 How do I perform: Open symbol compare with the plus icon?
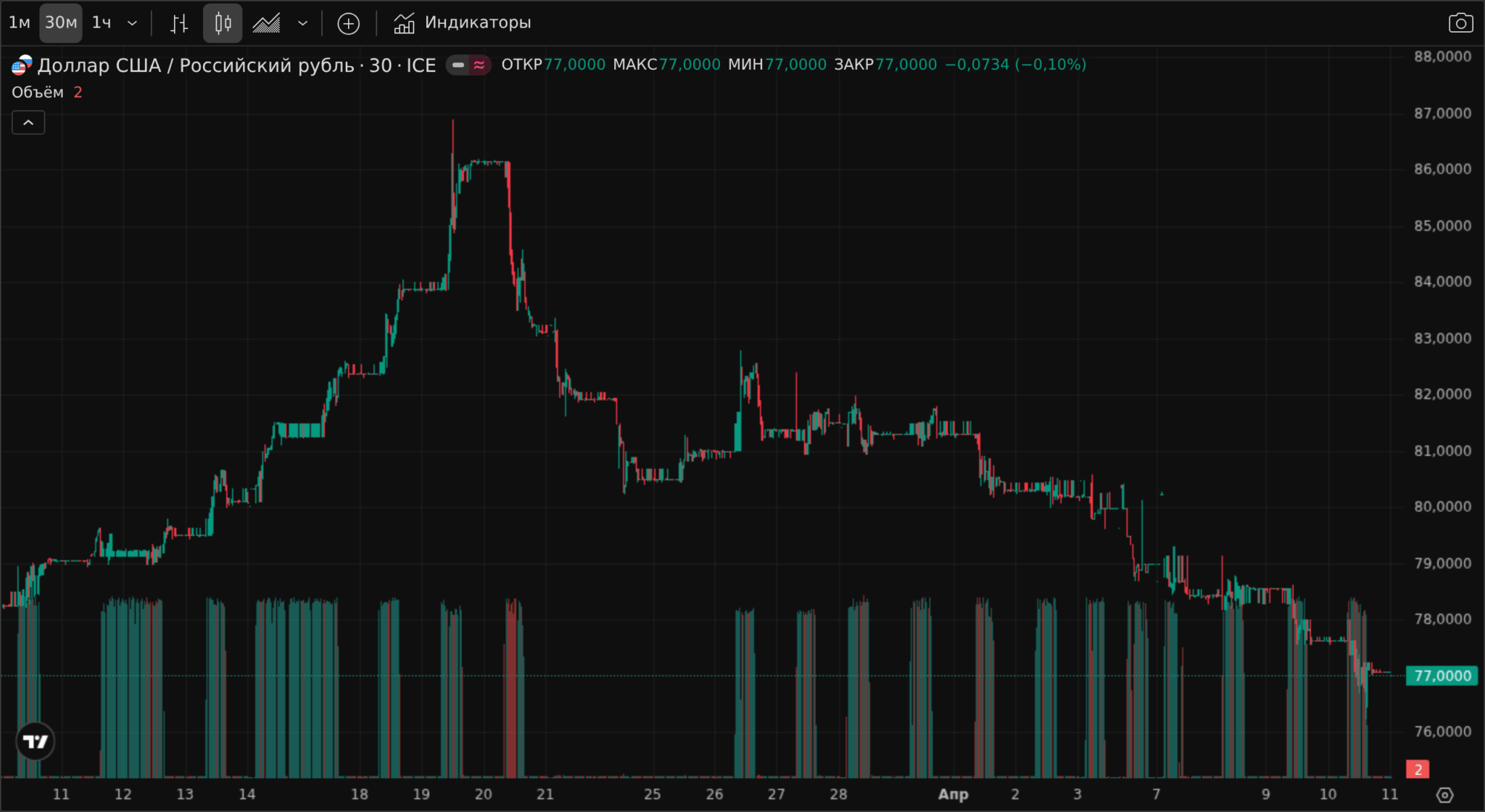tap(349, 23)
